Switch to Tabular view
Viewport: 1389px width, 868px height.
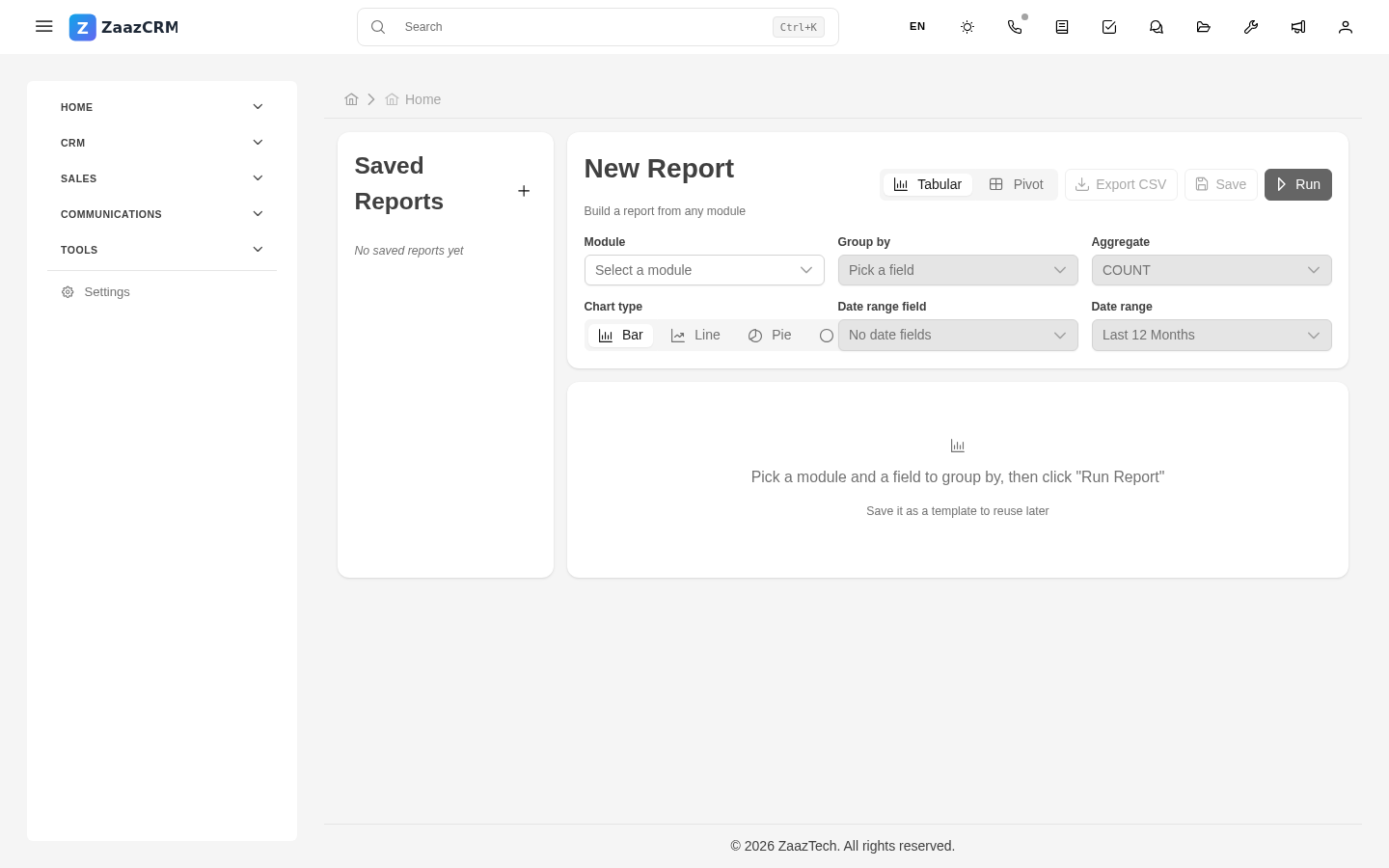coord(928,184)
